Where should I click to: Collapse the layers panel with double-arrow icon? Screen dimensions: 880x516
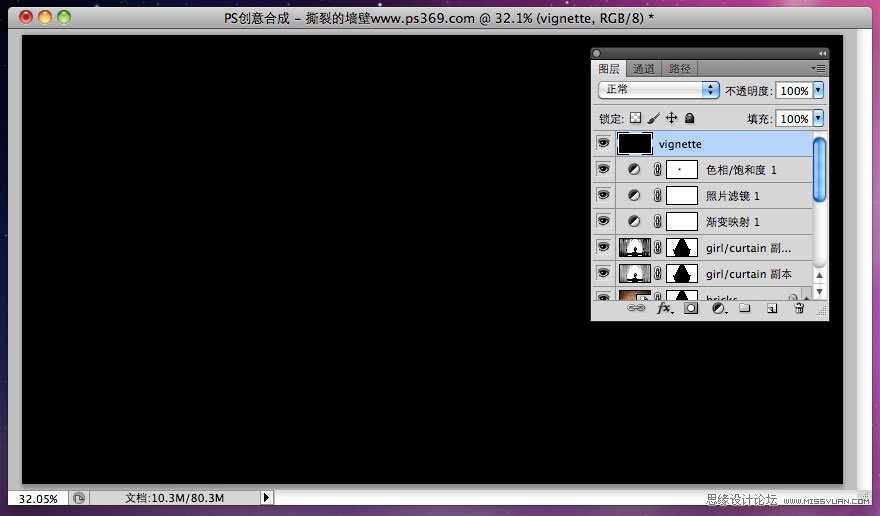pos(822,53)
